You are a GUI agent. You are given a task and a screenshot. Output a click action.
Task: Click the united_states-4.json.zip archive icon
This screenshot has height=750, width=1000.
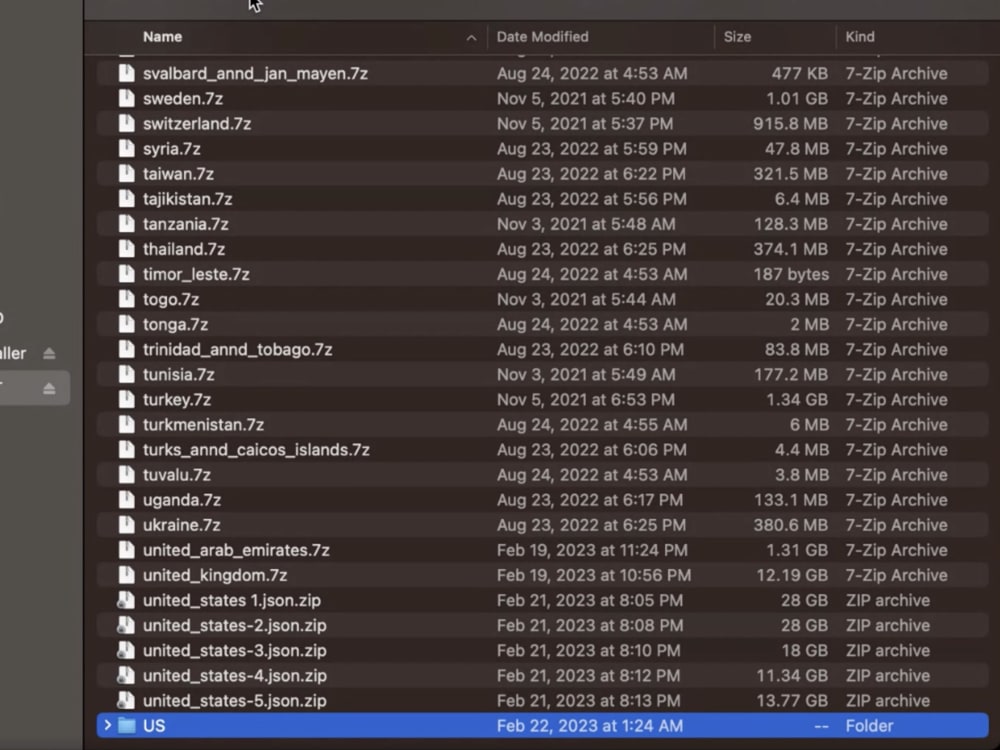126,675
